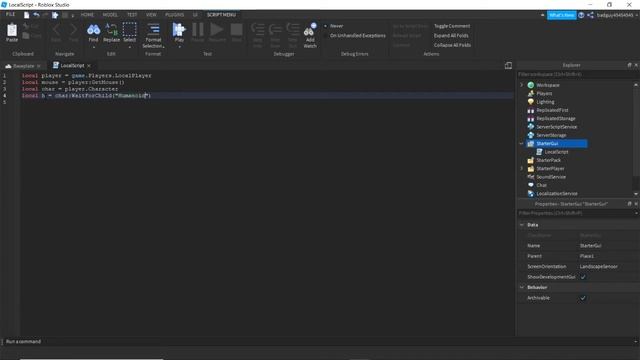Screen dimensions: 640x360
Task: Switch to the TEST ribbon tab
Action: (x=132, y=15)
